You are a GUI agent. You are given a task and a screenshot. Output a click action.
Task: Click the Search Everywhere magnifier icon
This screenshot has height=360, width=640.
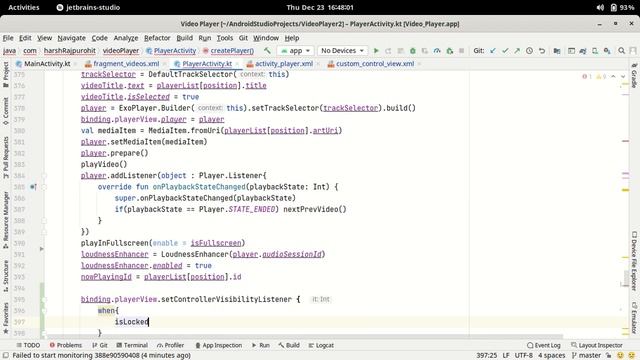tap(621, 51)
